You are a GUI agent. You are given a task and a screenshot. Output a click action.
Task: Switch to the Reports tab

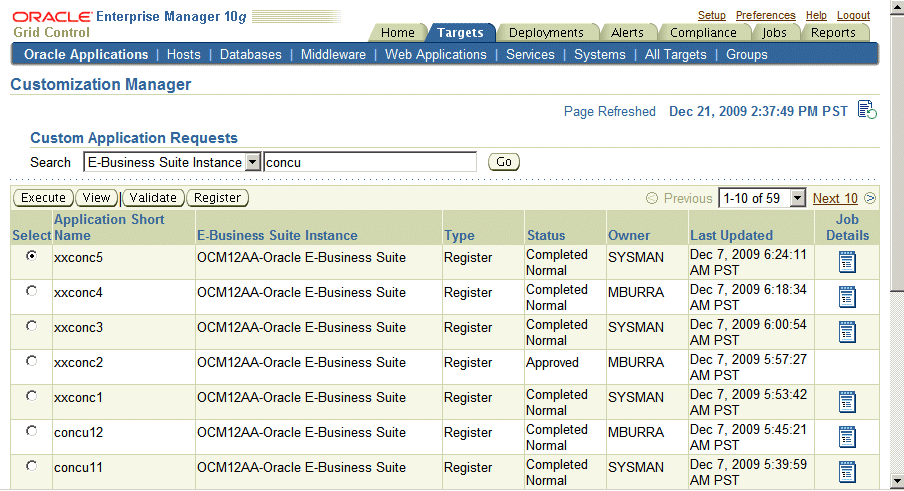[833, 33]
